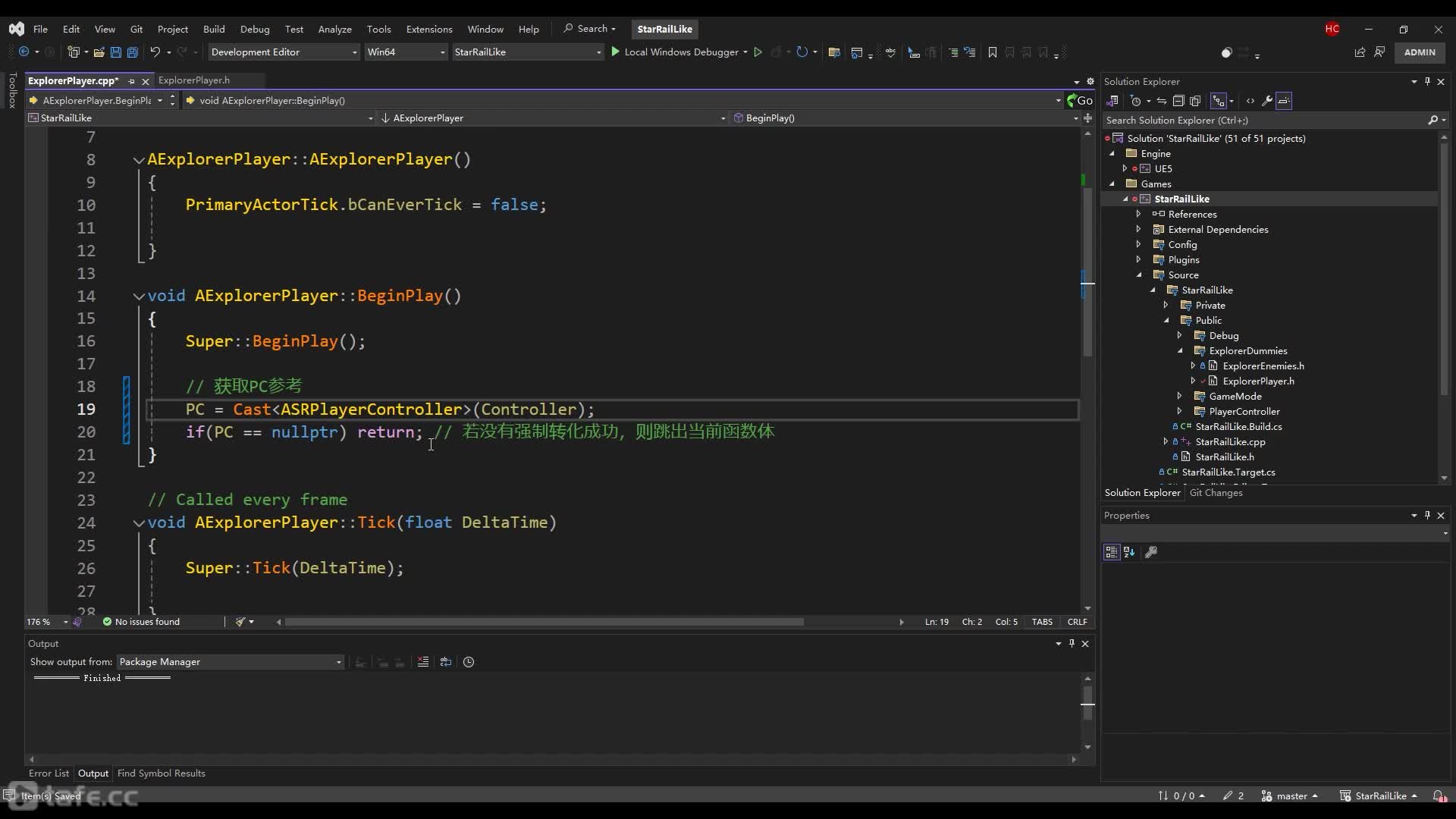Click the BeginPlay() function breadcrumb
Viewport: 1456px width, 819px height.
click(x=770, y=118)
